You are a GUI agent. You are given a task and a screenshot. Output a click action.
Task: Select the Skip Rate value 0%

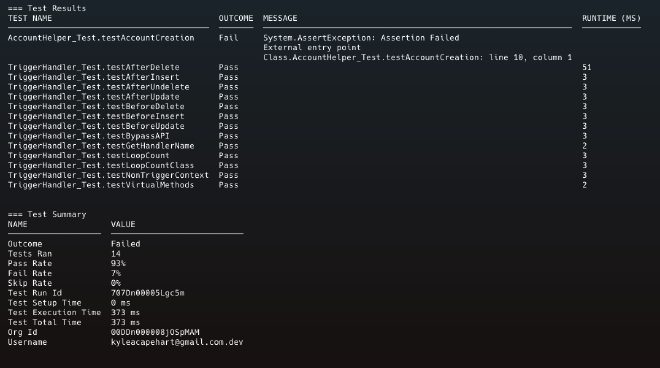tap(116, 283)
